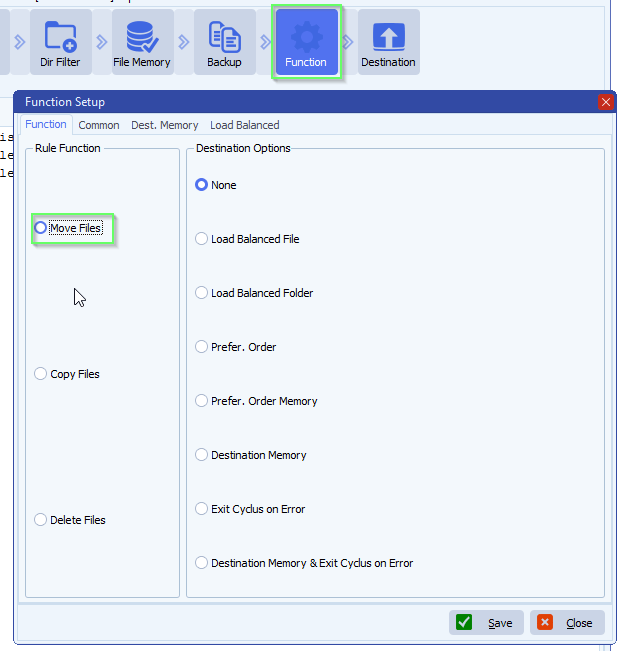Viewport: 626px width, 651px height.
Task: Switch to the Dest. Memory tab
Action: tap(165, 125)
